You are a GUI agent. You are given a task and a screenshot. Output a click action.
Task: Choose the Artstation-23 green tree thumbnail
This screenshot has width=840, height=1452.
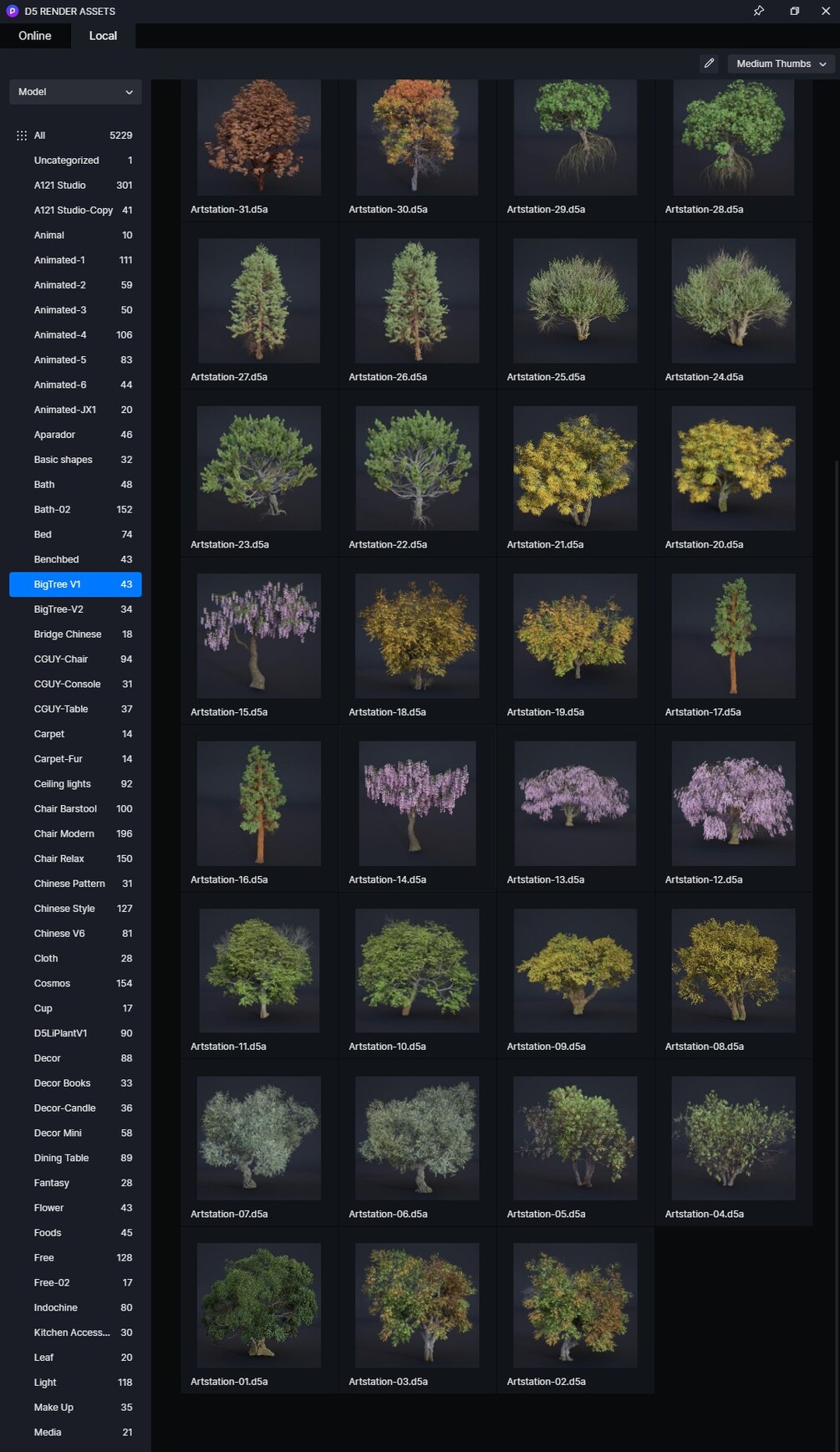(259, 468)
